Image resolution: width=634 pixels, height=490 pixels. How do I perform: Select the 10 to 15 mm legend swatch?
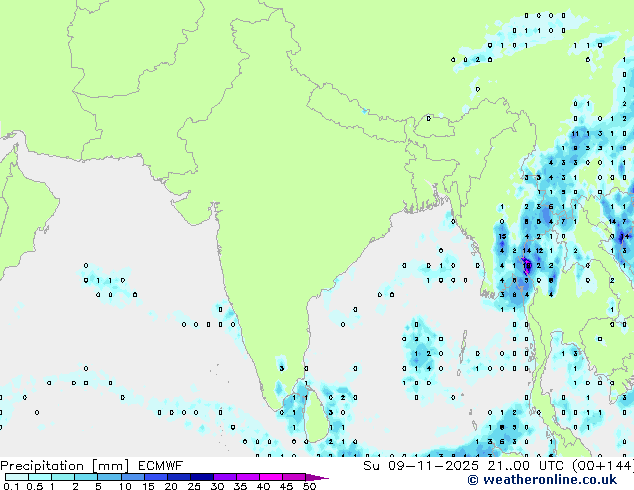point(132,477)
